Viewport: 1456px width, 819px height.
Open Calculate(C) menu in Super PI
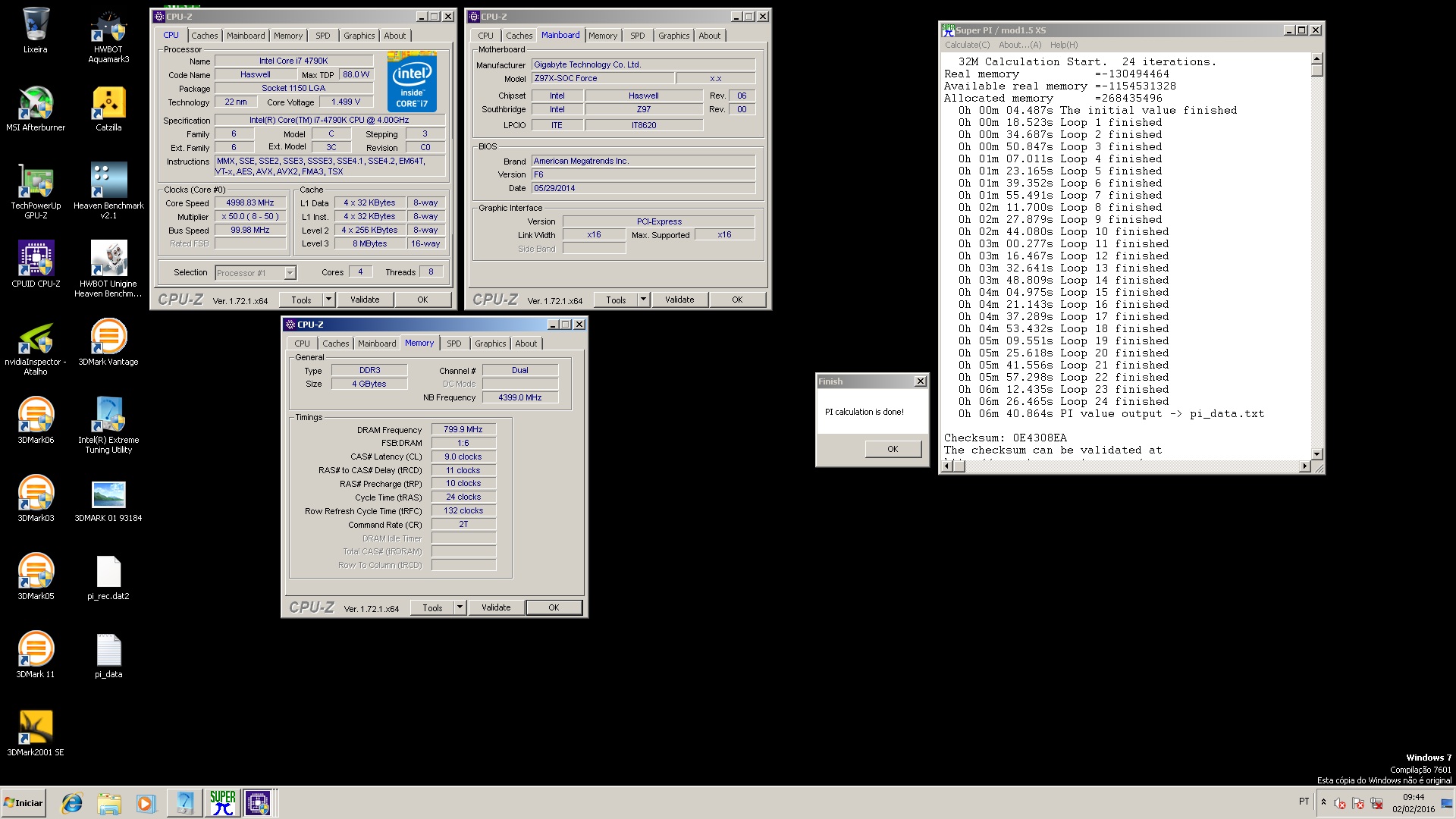[x=967, y=45]
